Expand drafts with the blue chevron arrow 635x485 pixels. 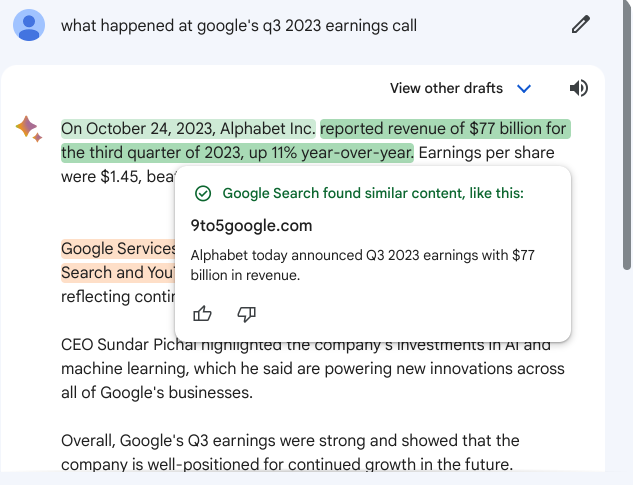click(x=524, y=89)
